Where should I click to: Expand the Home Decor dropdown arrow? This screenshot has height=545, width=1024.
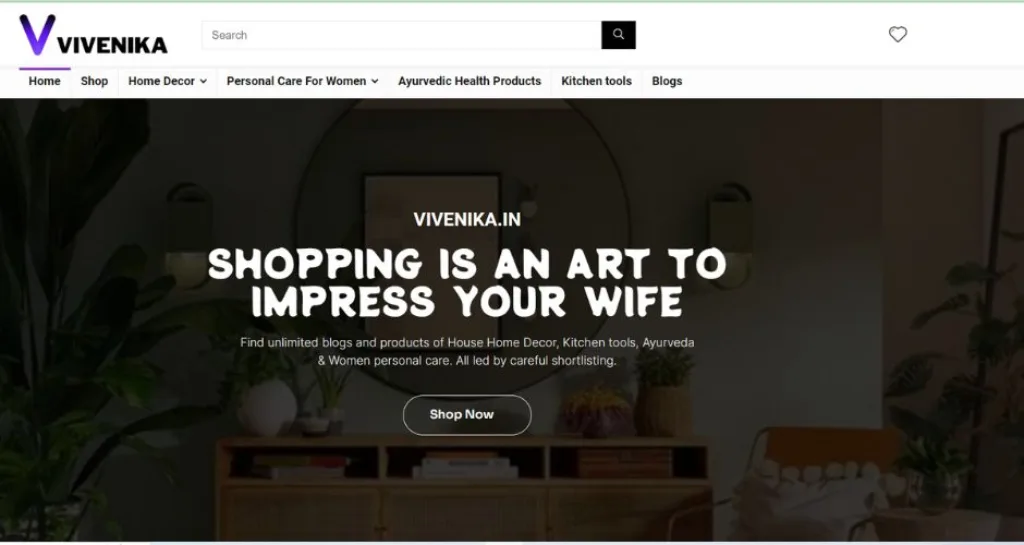[203, 82]
